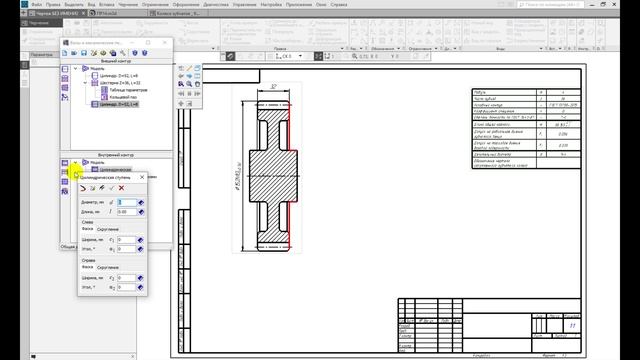
Task: Open the Вид menu
Action: tap(91, 4)
